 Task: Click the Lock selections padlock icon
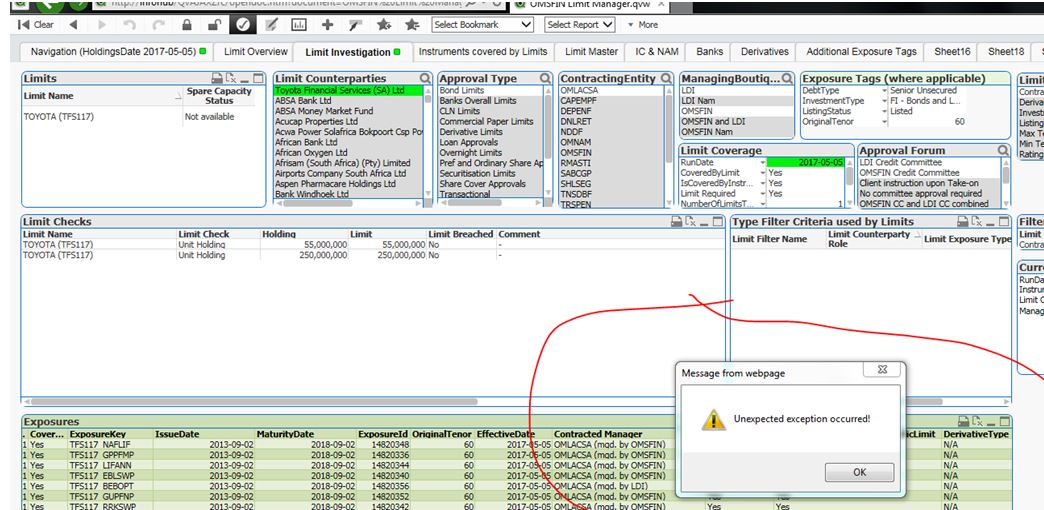coord(187,24)
